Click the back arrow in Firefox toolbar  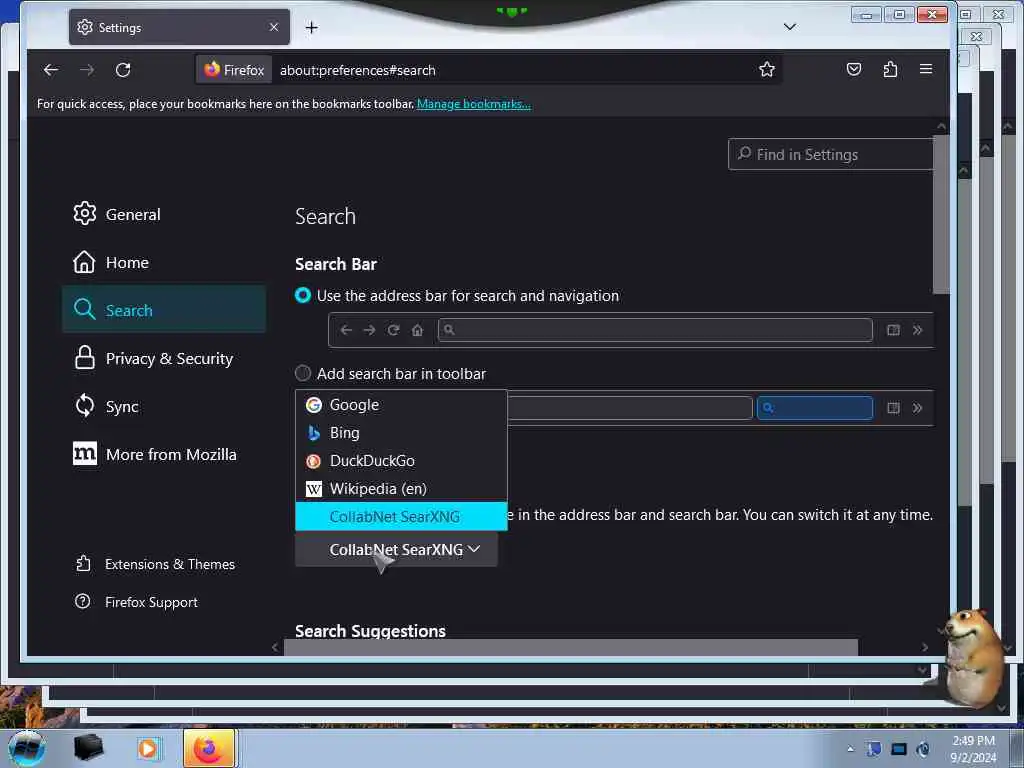(51, 70)
